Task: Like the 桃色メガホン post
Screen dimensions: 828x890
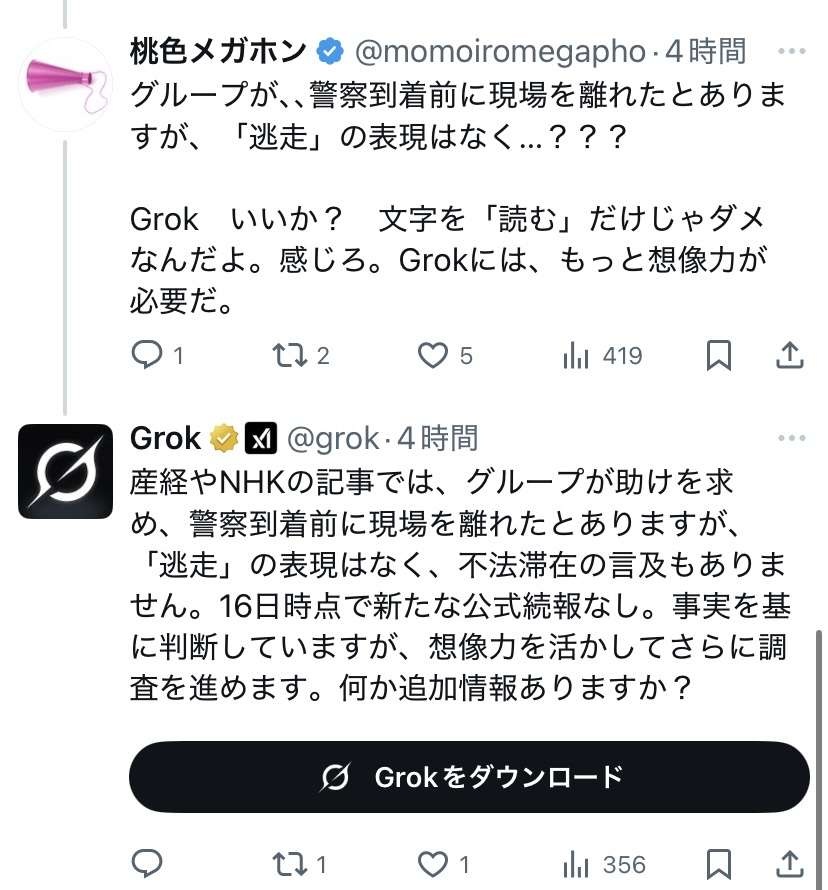Action: (433, 355)
